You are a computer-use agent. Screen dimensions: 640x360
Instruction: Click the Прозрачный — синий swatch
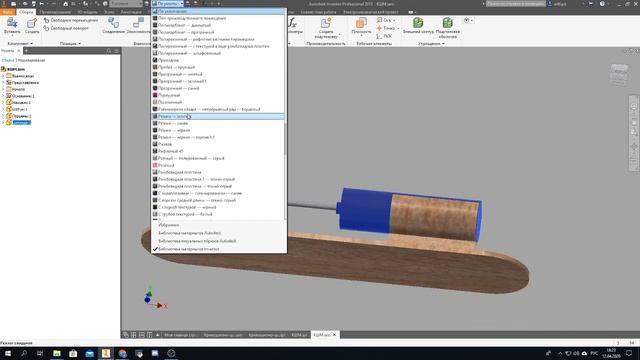155,88
